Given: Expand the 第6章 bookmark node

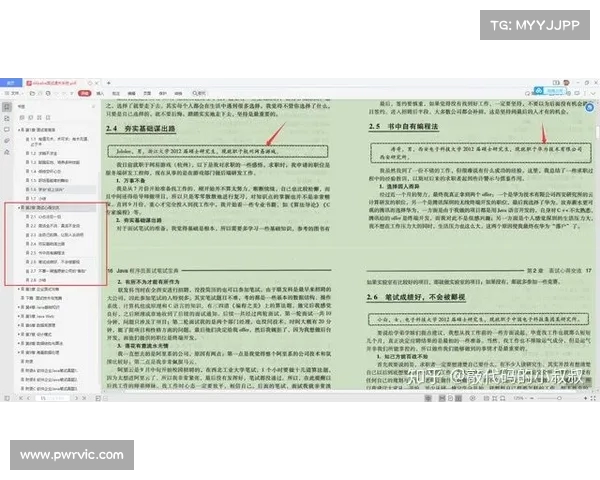Looking at the screenshot, I should (x=19, y=325).
